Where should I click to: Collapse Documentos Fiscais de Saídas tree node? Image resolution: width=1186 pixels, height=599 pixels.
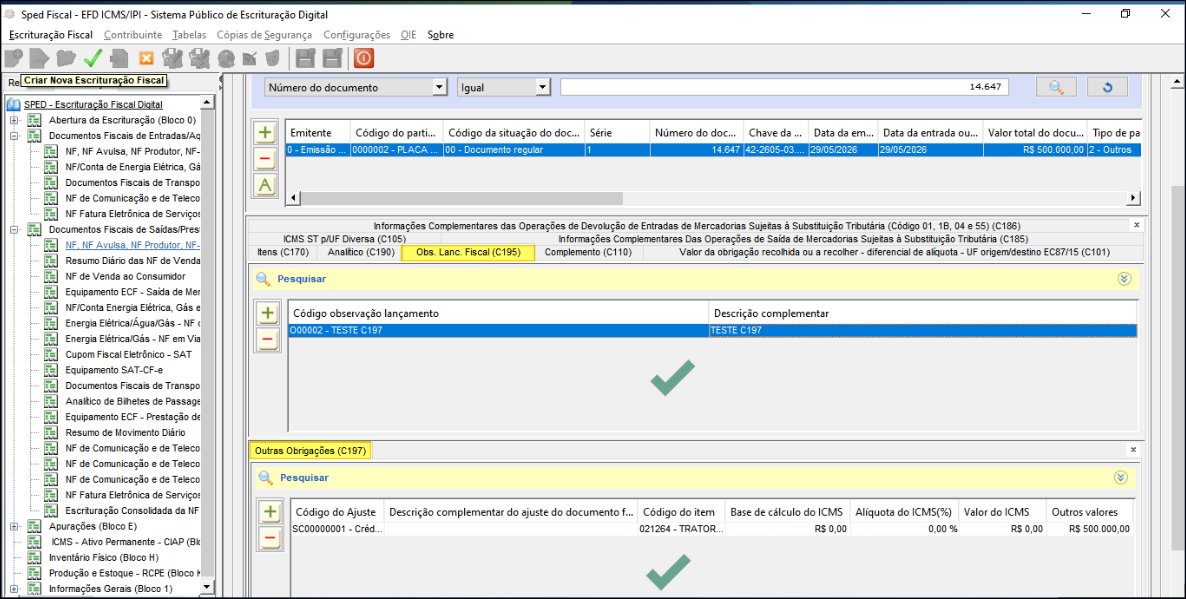(14, 229)
